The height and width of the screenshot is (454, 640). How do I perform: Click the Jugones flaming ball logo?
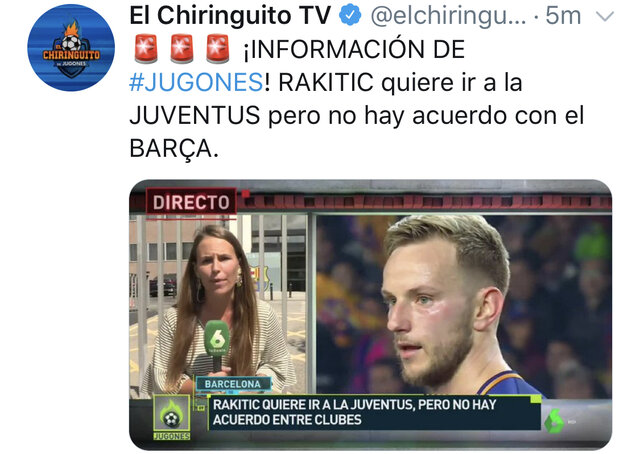171,417
